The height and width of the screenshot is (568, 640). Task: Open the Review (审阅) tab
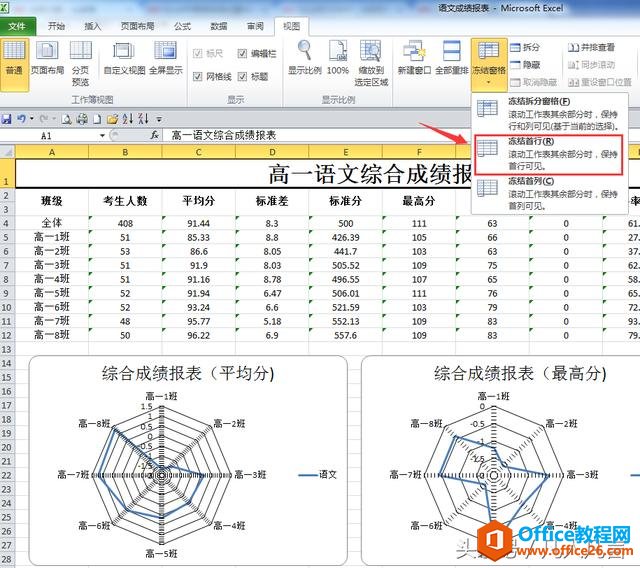[x=256, y=27]
